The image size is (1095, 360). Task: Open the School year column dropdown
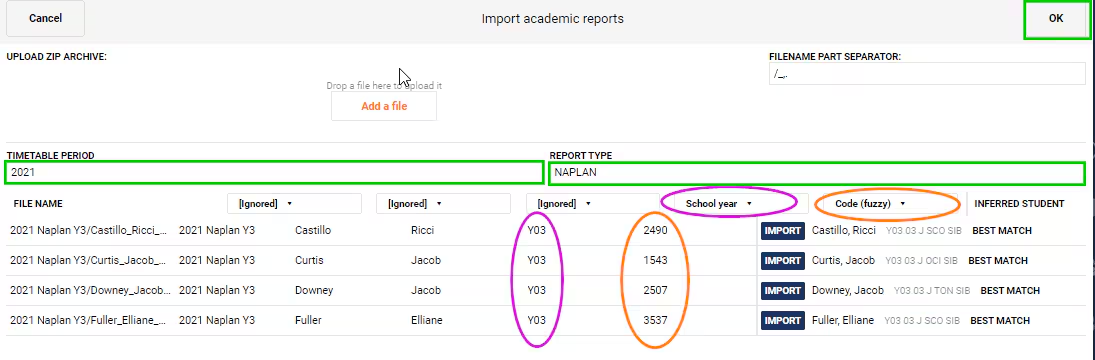(x=741, y=204)
